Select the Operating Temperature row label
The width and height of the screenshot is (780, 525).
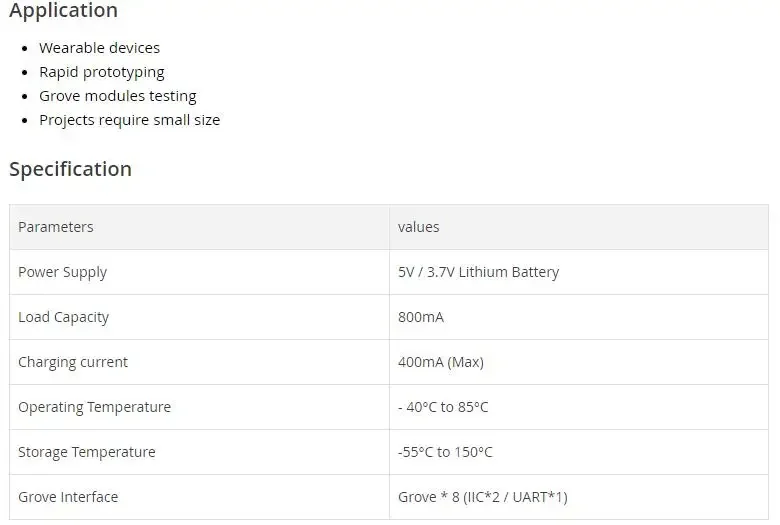(94, 407)
